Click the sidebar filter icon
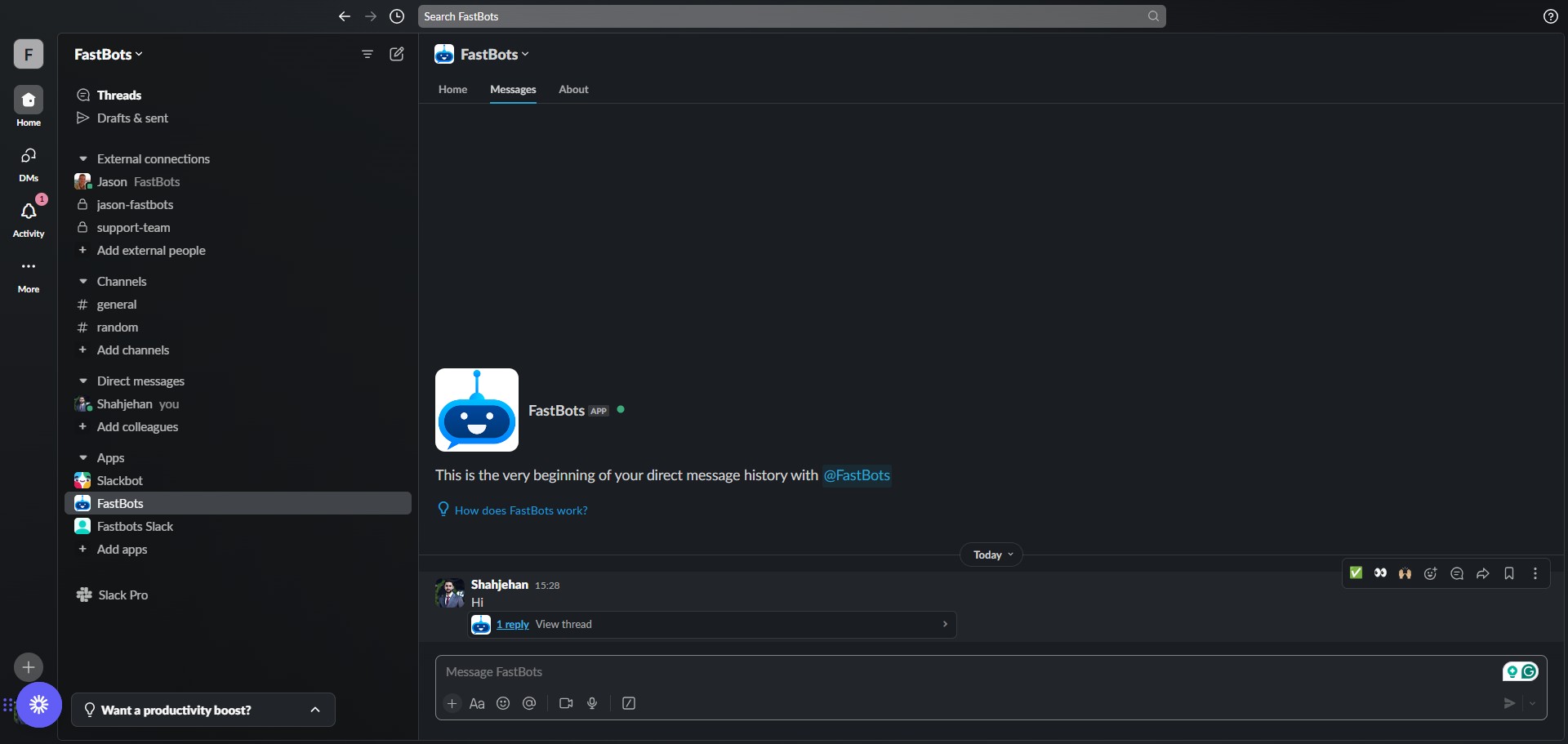1568x744 pixels. click(x=367, y=54)
